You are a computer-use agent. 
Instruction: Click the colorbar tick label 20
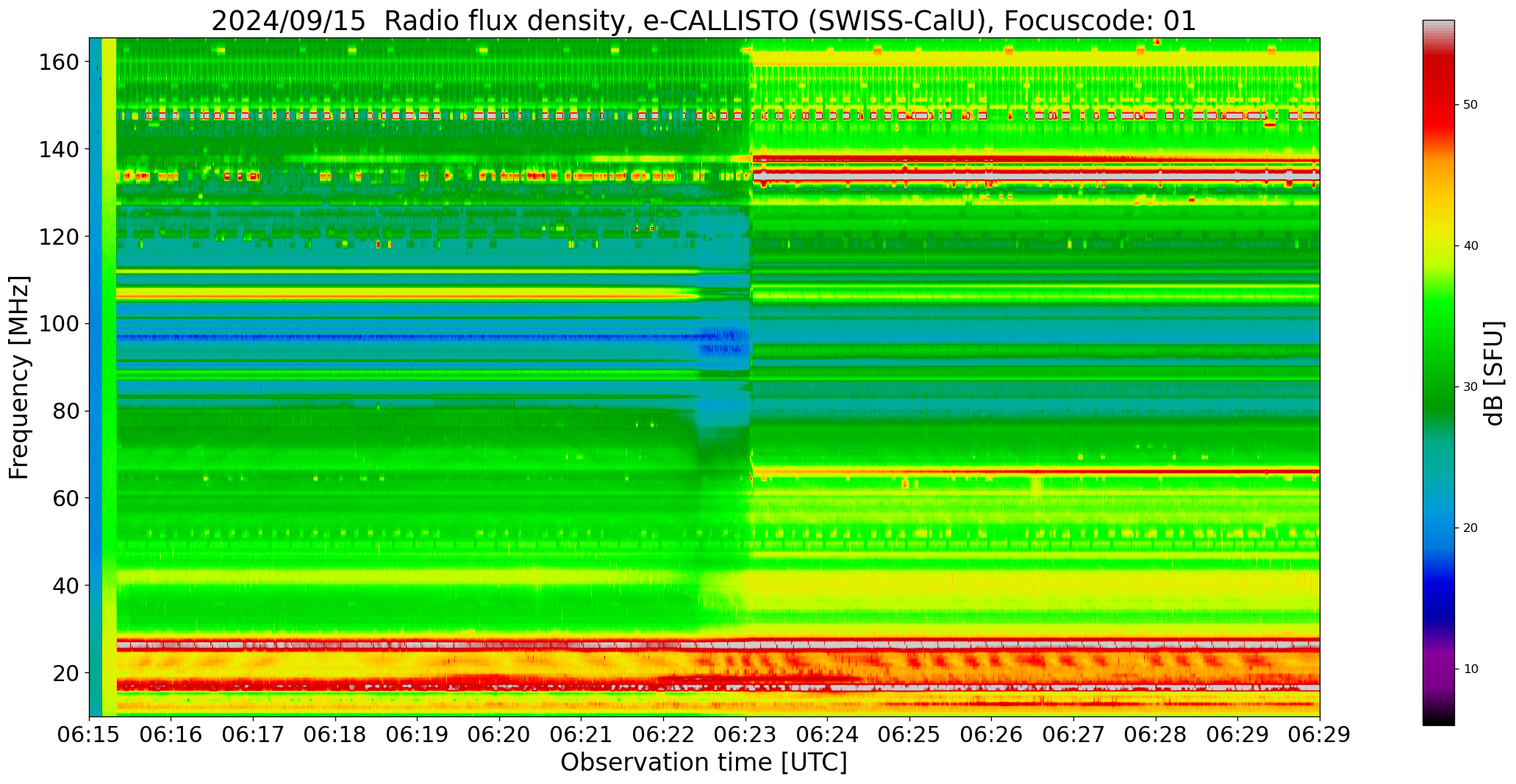[x=1470, y=528]
